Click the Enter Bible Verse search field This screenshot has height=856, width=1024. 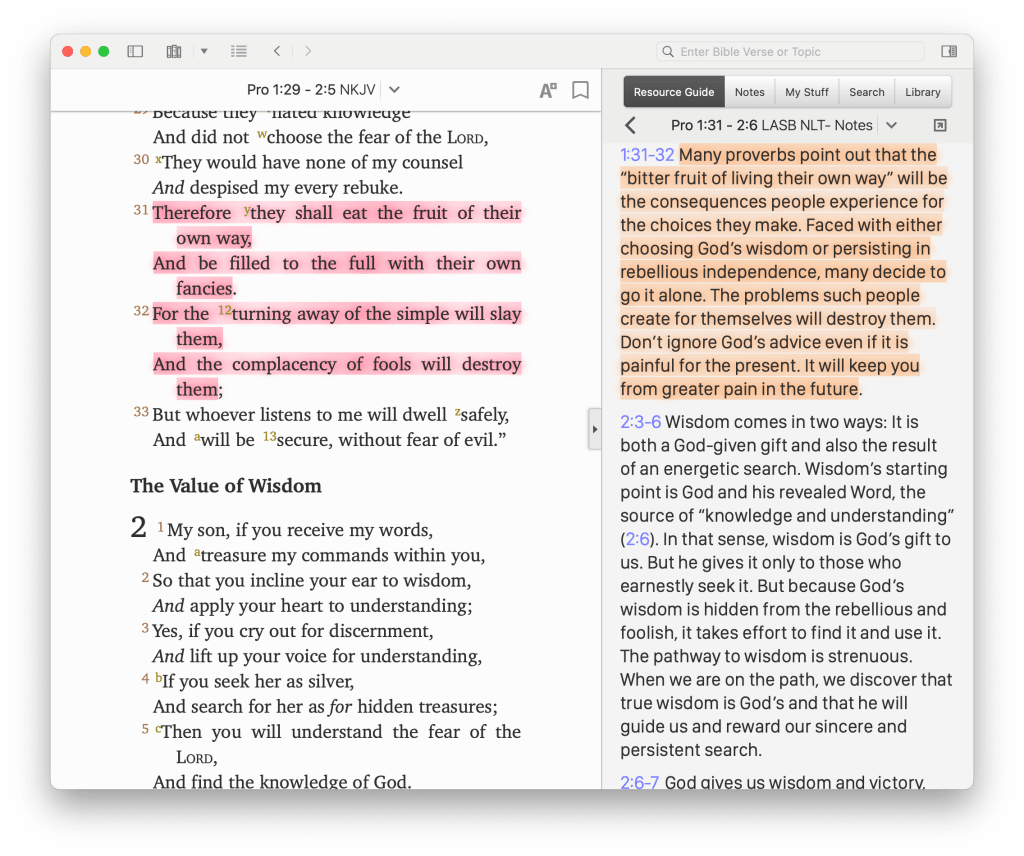790,51
